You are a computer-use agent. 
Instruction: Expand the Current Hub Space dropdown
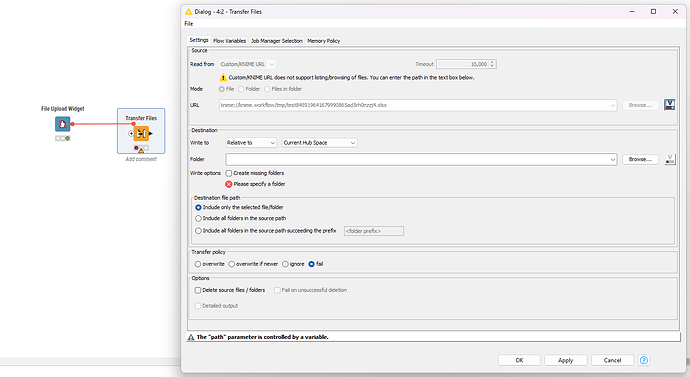click(x=319, y=143)
